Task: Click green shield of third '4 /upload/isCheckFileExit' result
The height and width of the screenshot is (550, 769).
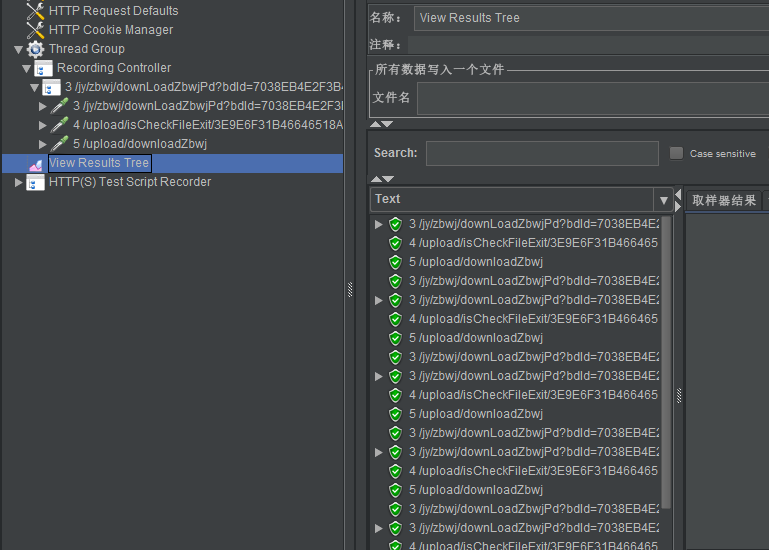Action: [x=395, y=395]
